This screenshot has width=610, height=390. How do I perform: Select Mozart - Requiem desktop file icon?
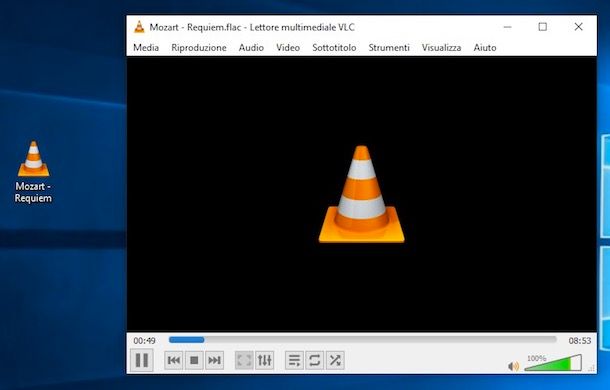(33, 172)
